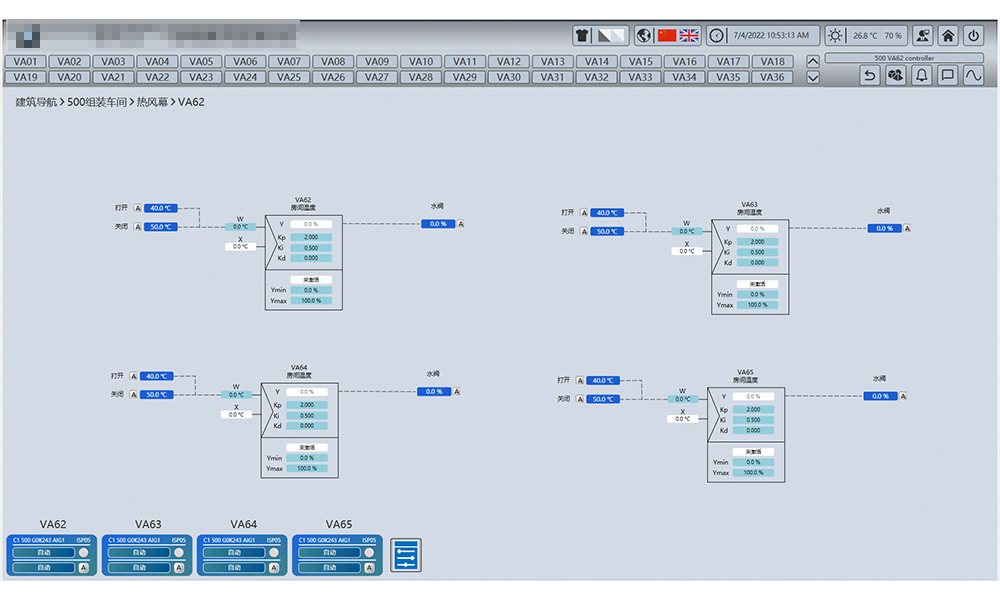
Task: Switch language to English flag
Action: coord(689,36)
